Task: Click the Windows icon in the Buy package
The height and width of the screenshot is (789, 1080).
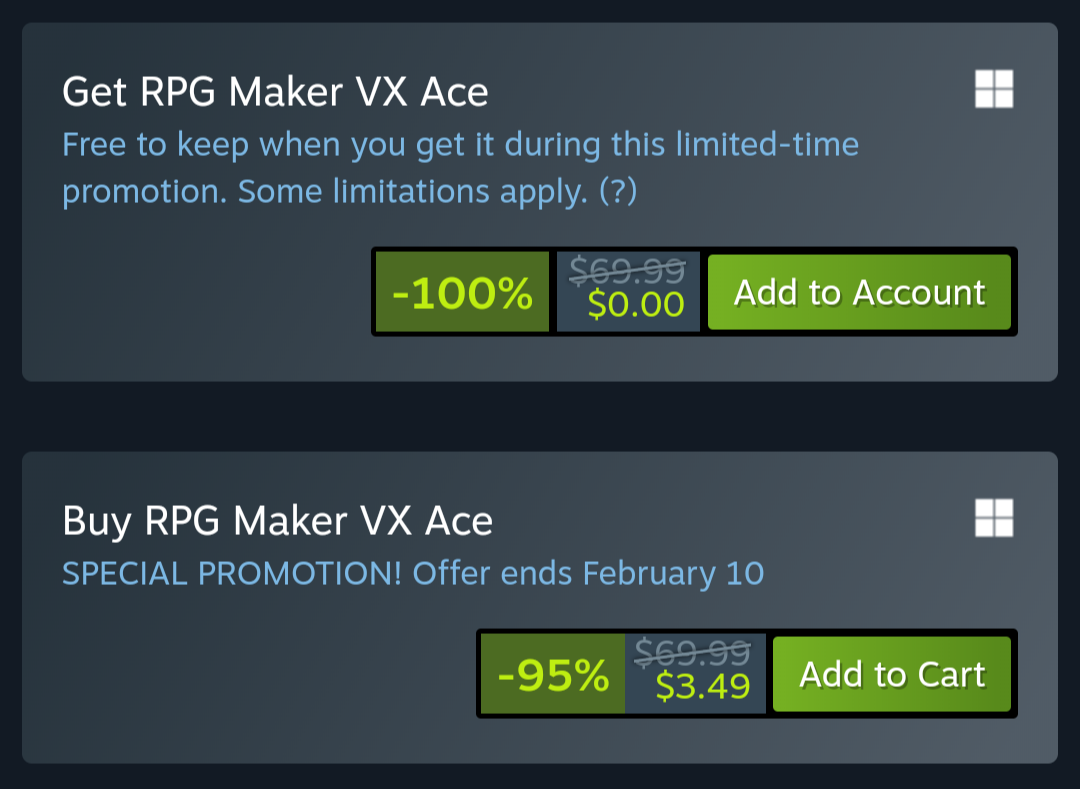Action: tap(994, 518)
